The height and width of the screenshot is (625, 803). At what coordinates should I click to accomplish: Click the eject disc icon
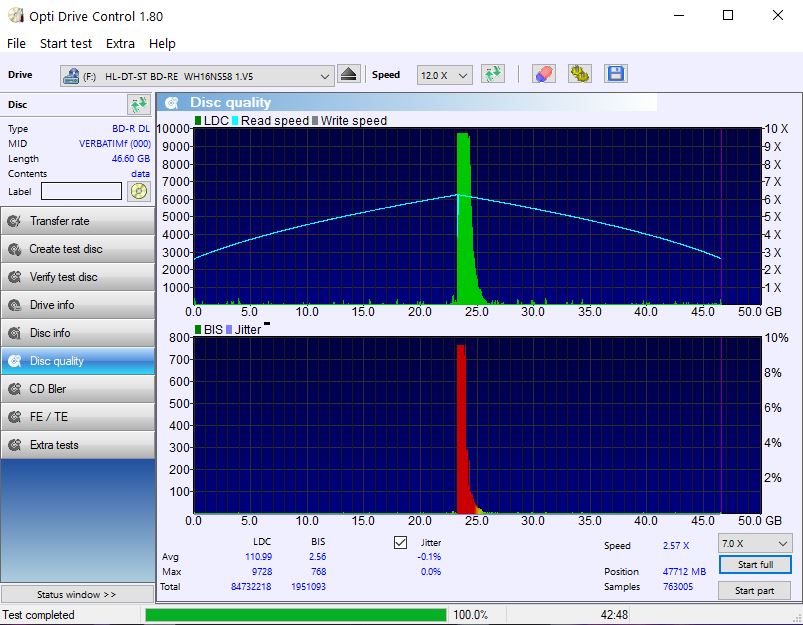348,75
